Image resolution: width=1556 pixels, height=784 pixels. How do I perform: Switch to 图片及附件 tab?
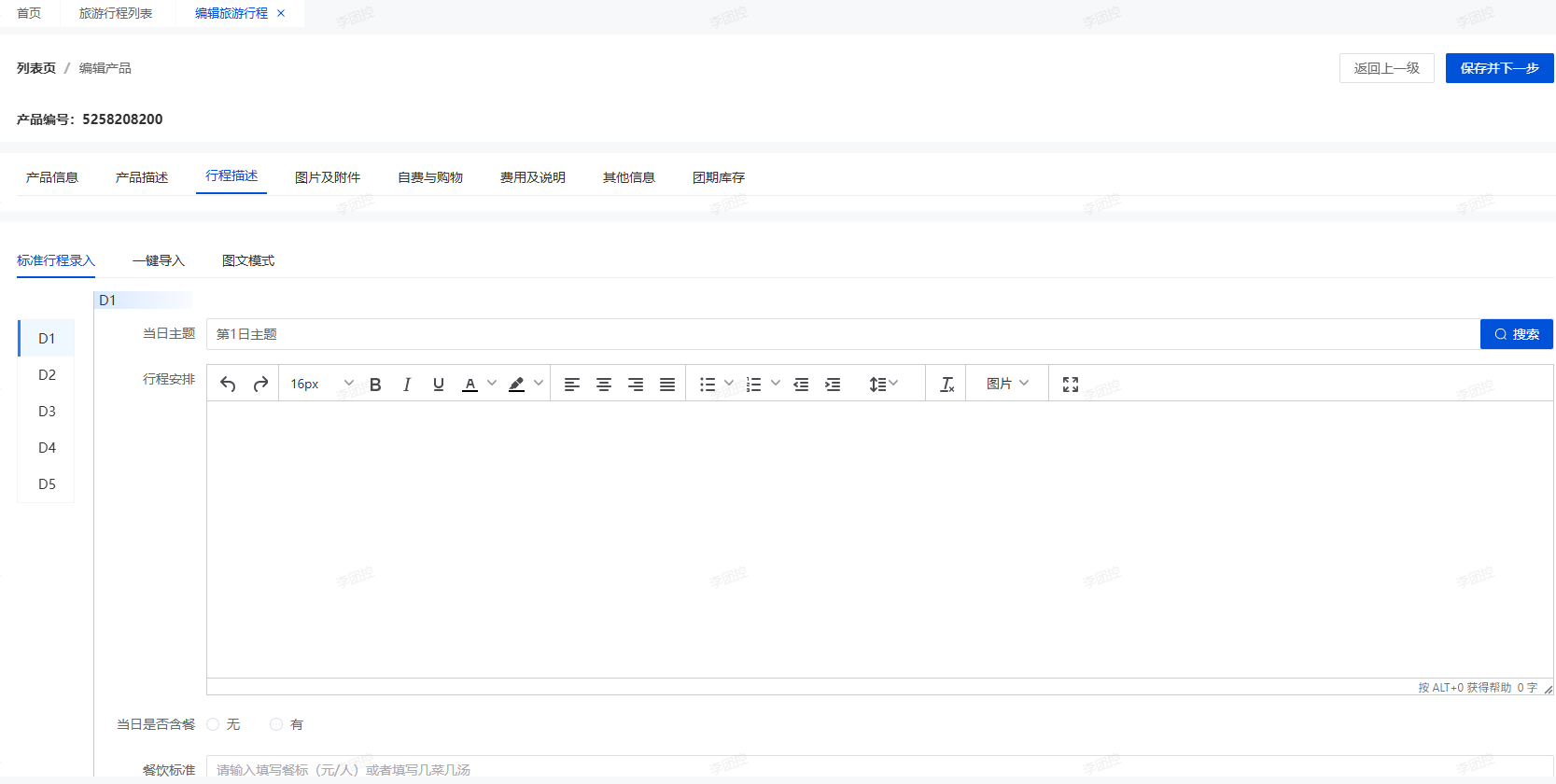[x=327, y=177]
